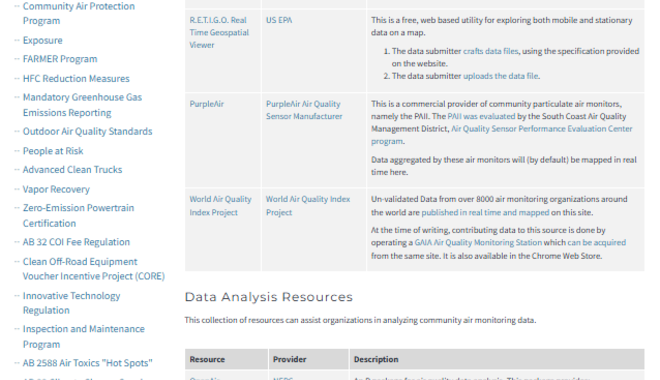
Task: Visit Advanced Clean Trucks link
Action: pyautogui.click(x=72, y=170)
